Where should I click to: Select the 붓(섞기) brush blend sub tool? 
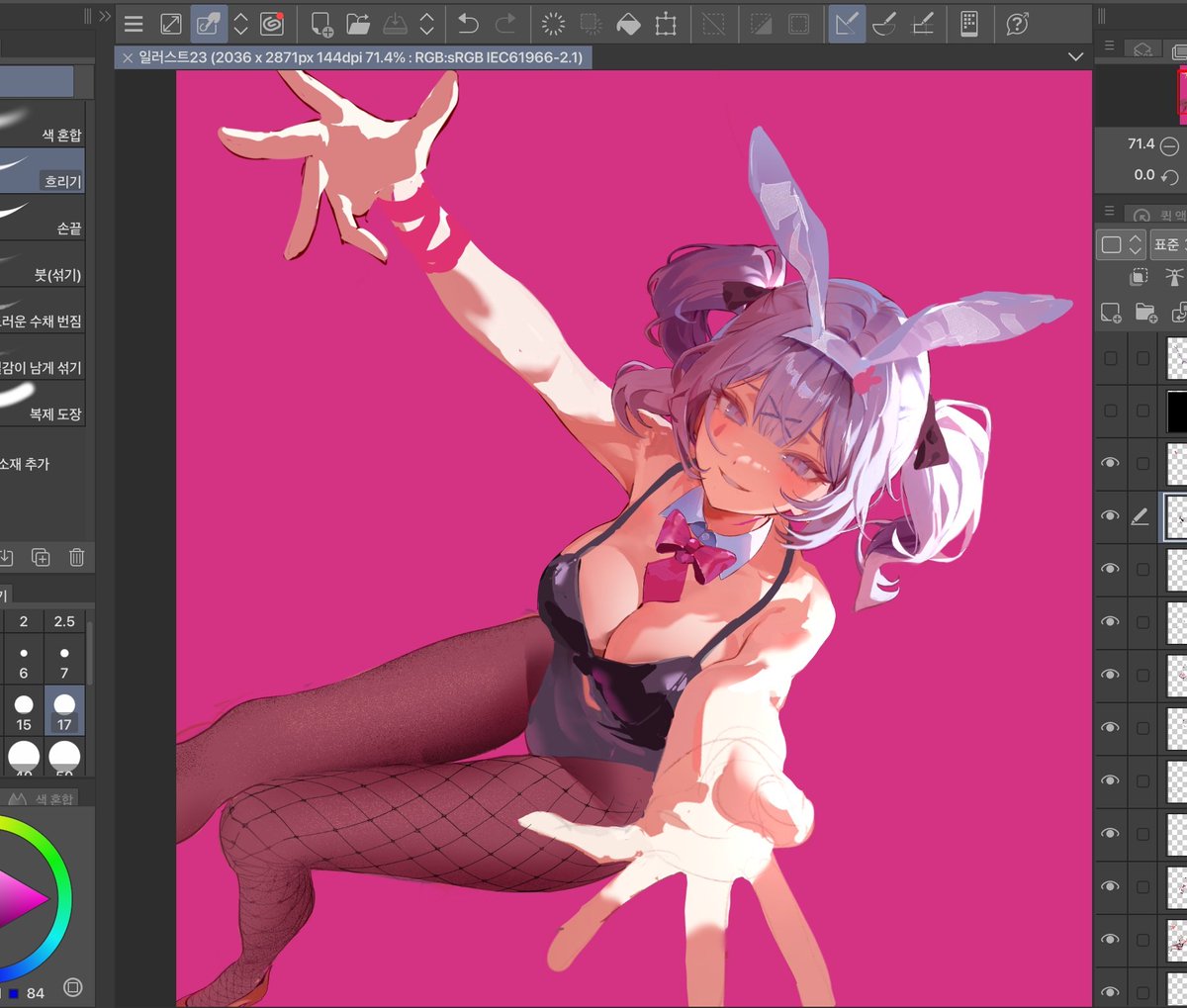pyautogui.click(x=43, y=263)
